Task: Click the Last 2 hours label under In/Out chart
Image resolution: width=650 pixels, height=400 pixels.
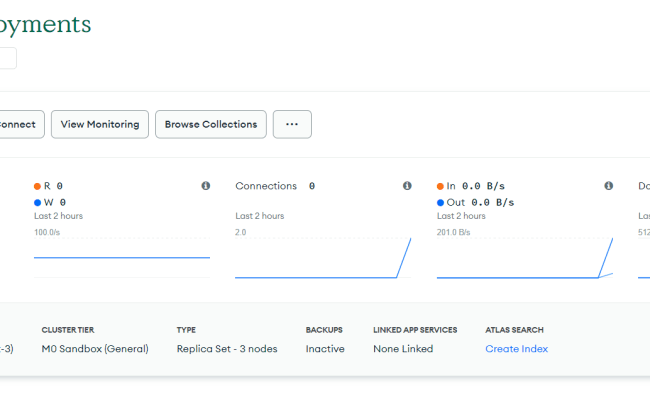Action: [x=461, y=216]
